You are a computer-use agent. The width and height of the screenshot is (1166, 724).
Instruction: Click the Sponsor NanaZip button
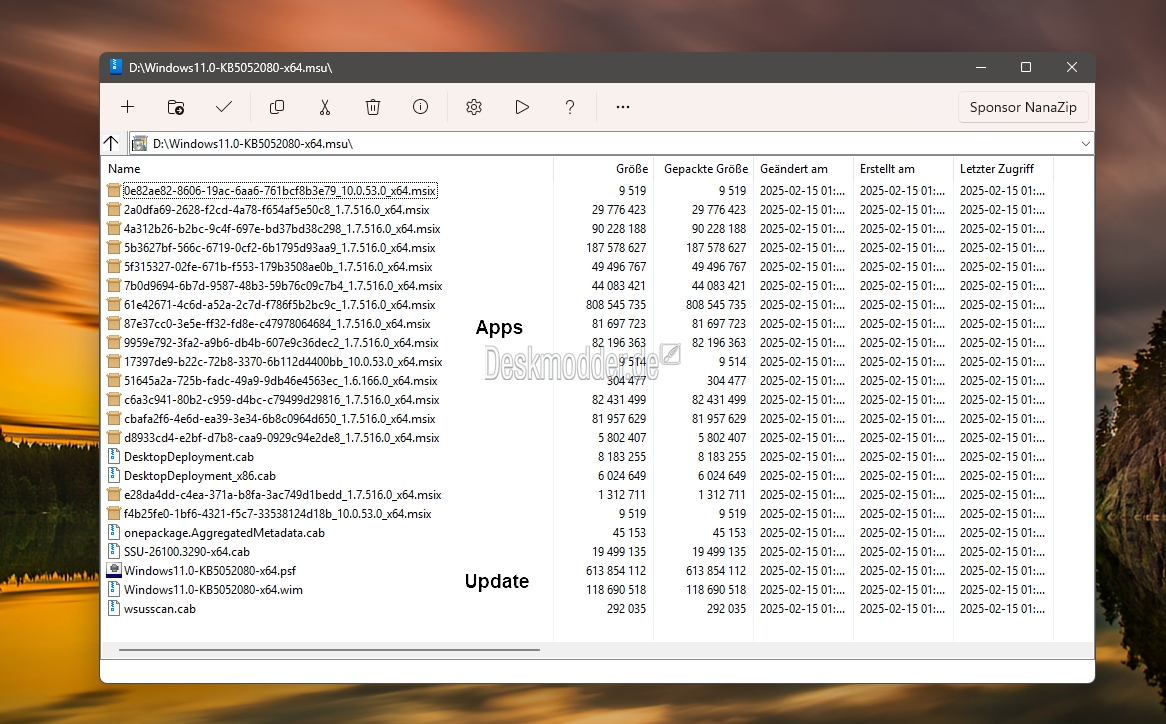pos(1023,107)
